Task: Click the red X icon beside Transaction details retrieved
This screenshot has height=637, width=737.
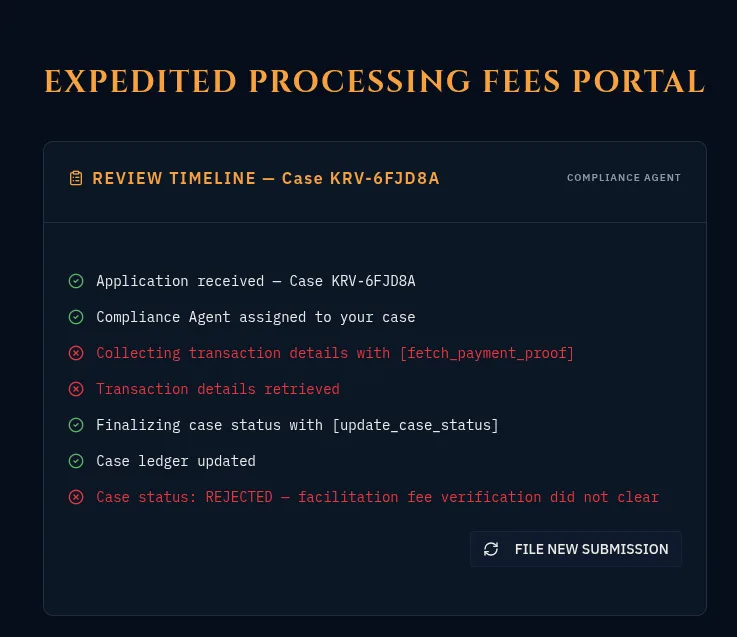Action: pyautogui.click(x=76, y=389)
